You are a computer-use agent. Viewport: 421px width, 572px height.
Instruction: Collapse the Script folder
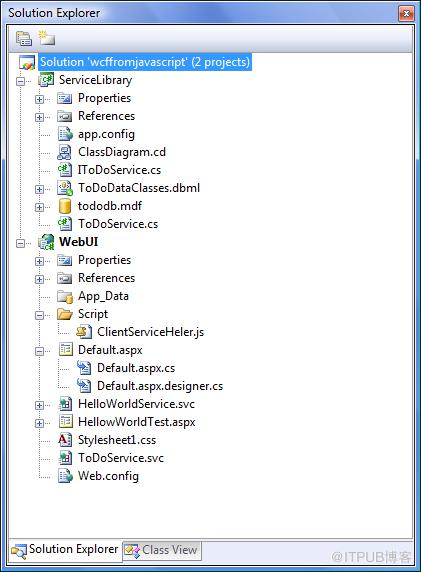coord(39,315)
